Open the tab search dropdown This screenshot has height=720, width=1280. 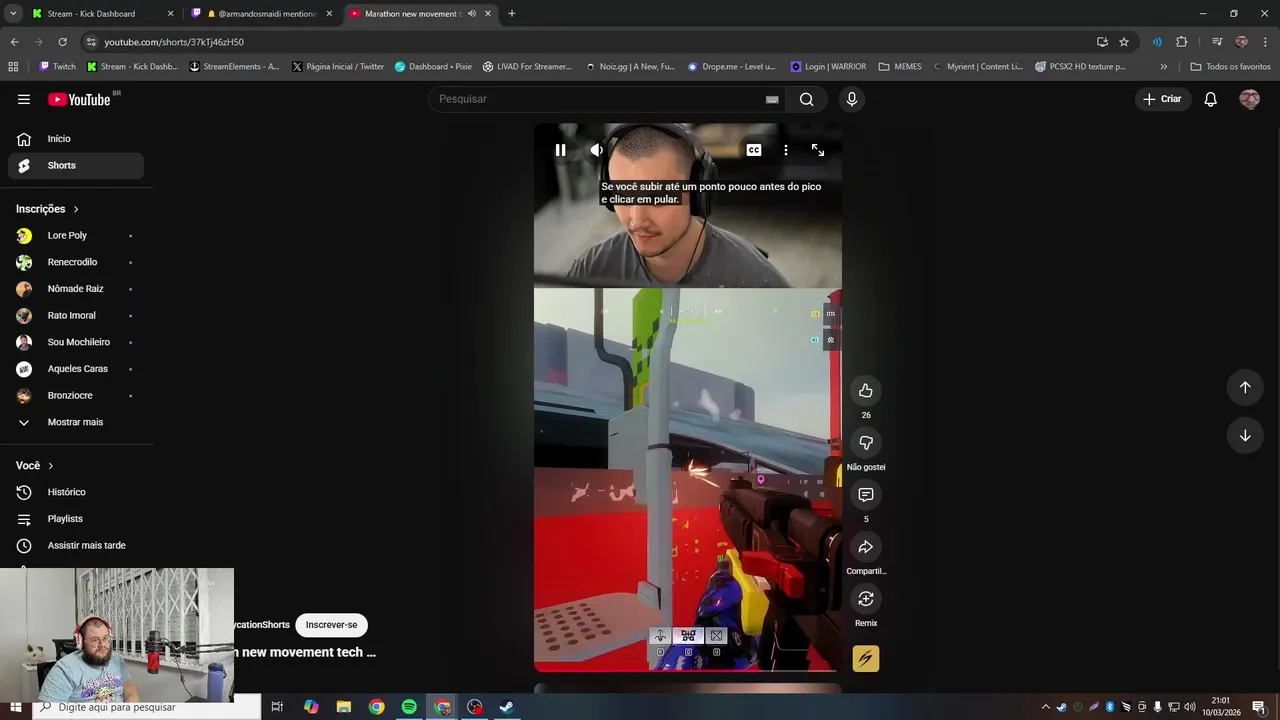[x=13, y=14]
